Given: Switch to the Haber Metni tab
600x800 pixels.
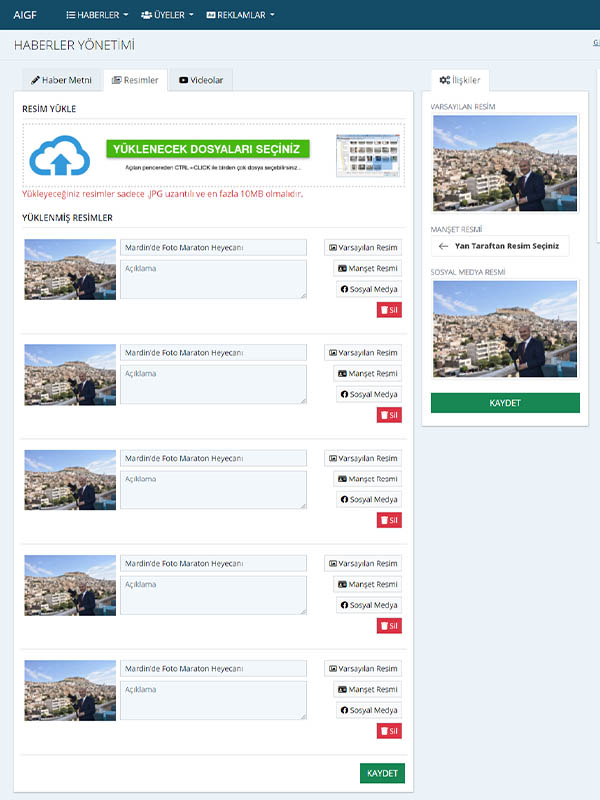Looking at the screenshot, I should point(63,80).
